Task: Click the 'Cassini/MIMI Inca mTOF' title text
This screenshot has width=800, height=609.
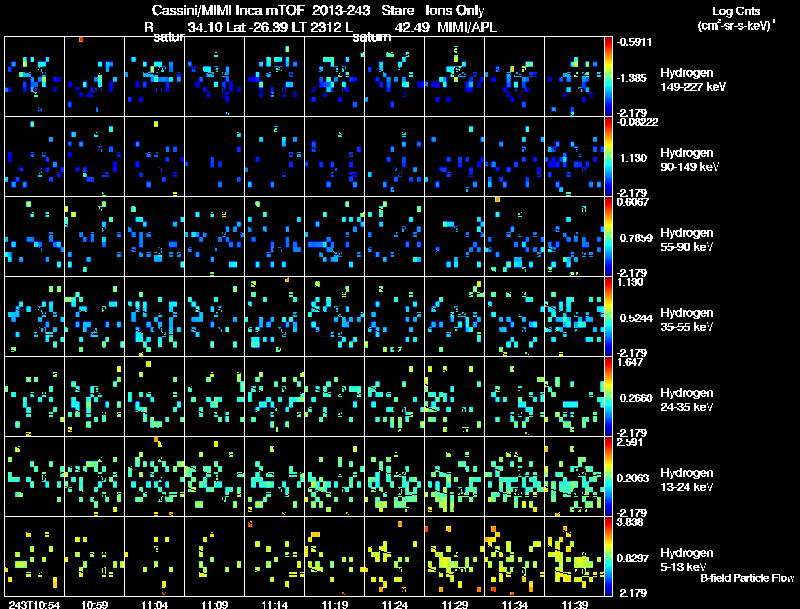Action: pyautogui.click(x=228, y=10)
